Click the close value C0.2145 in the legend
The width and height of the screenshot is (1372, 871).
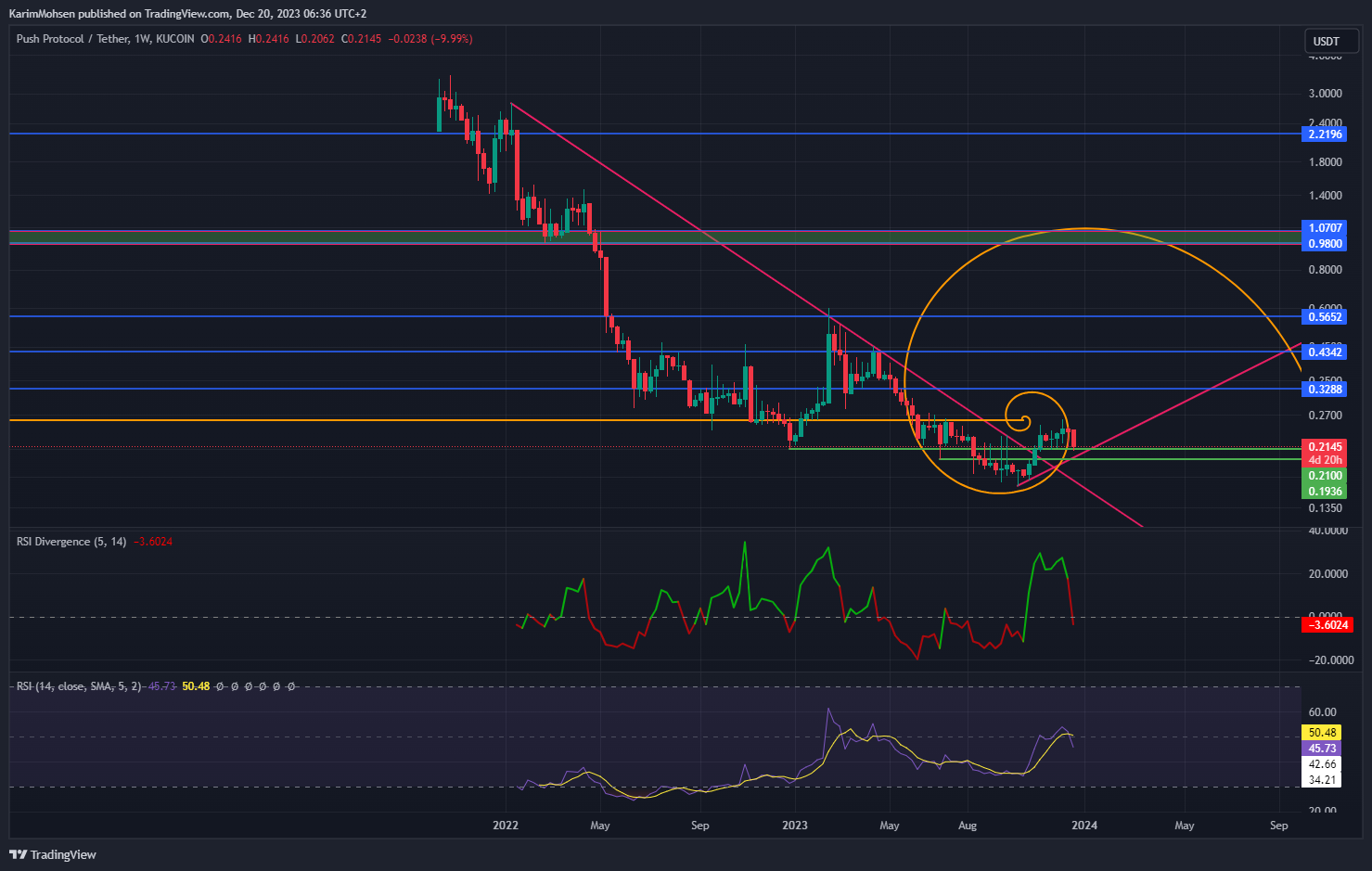361,39
